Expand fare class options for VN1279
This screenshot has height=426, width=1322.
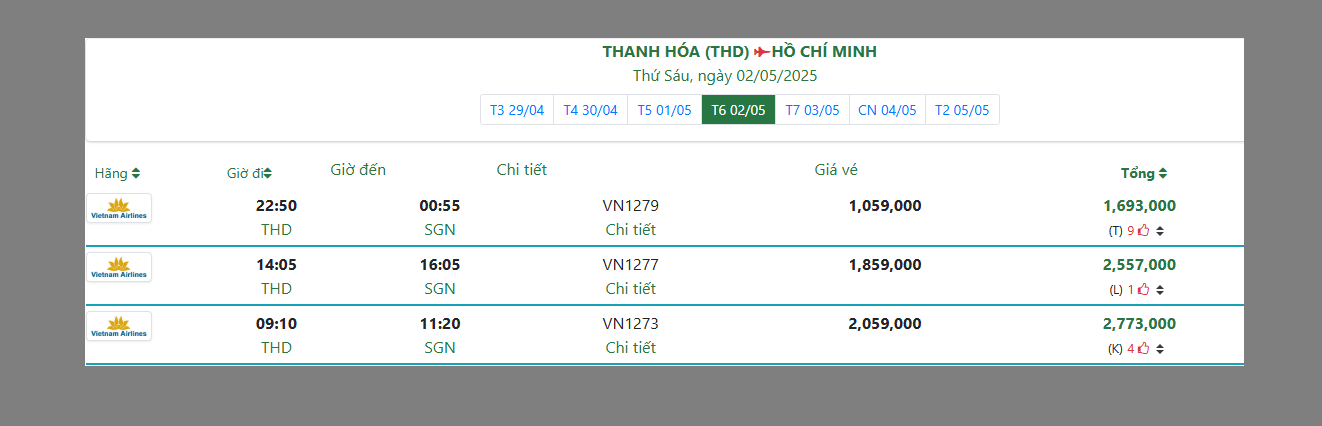[x=1160, y=231]
